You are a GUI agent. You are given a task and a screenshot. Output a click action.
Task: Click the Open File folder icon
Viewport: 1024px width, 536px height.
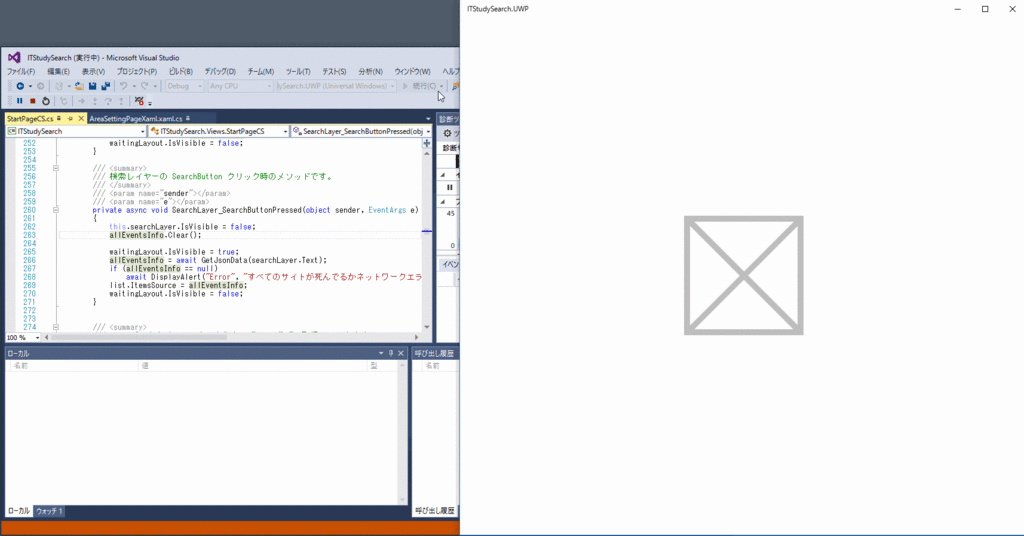(79, 86)
